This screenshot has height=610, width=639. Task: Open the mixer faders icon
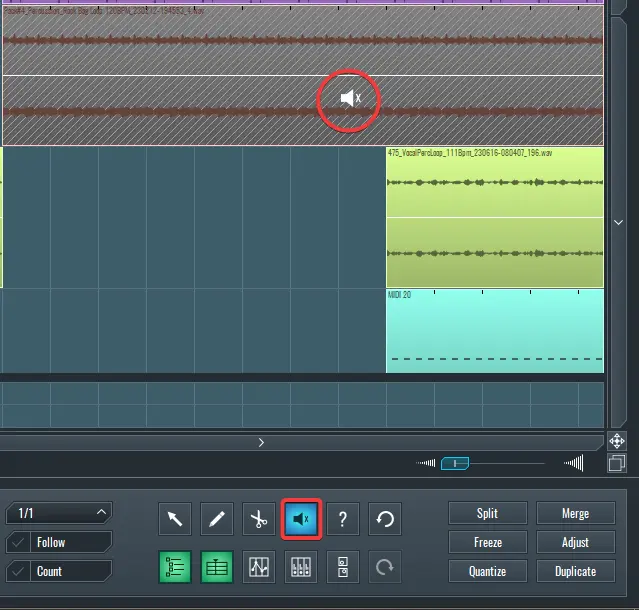click(301, 567)
